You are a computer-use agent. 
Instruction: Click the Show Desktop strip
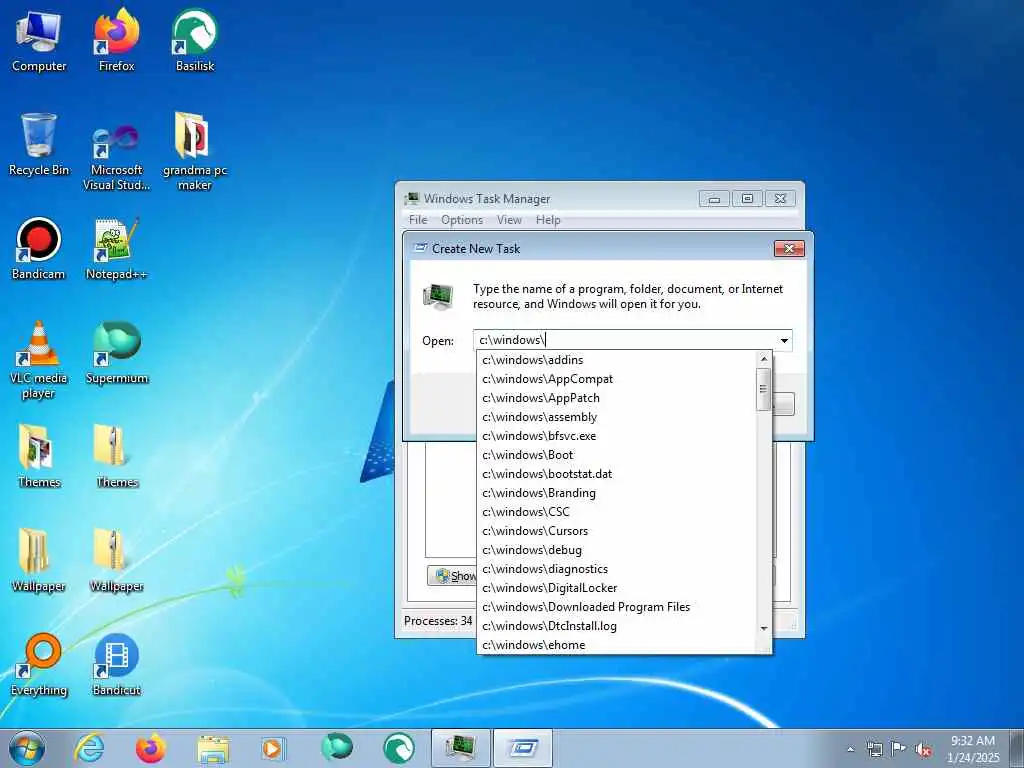tap(1018, 748)
